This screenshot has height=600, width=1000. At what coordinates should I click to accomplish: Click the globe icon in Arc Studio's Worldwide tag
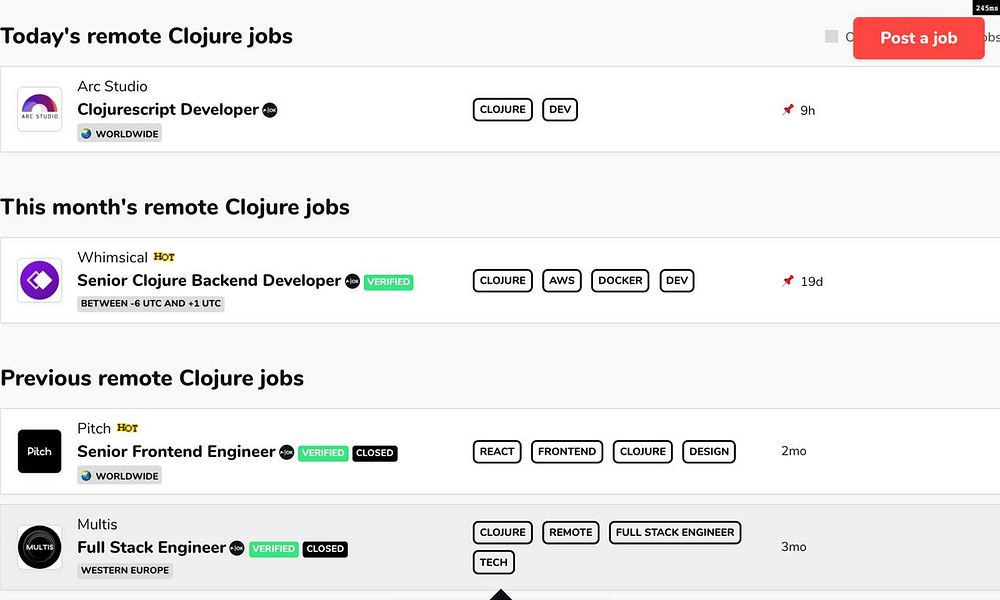(86, 134)
